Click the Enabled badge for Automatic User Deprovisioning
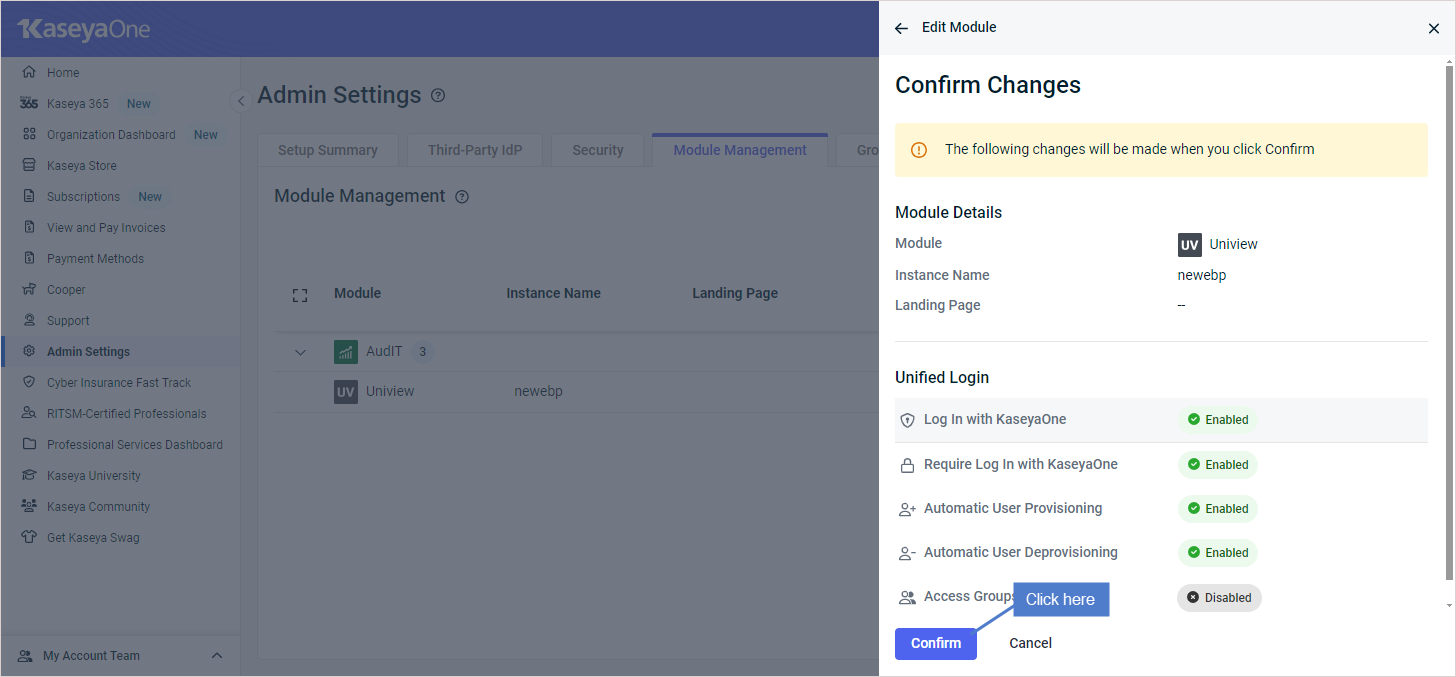The height and width of the screenshot is (677, 1456). (1217, 553)
